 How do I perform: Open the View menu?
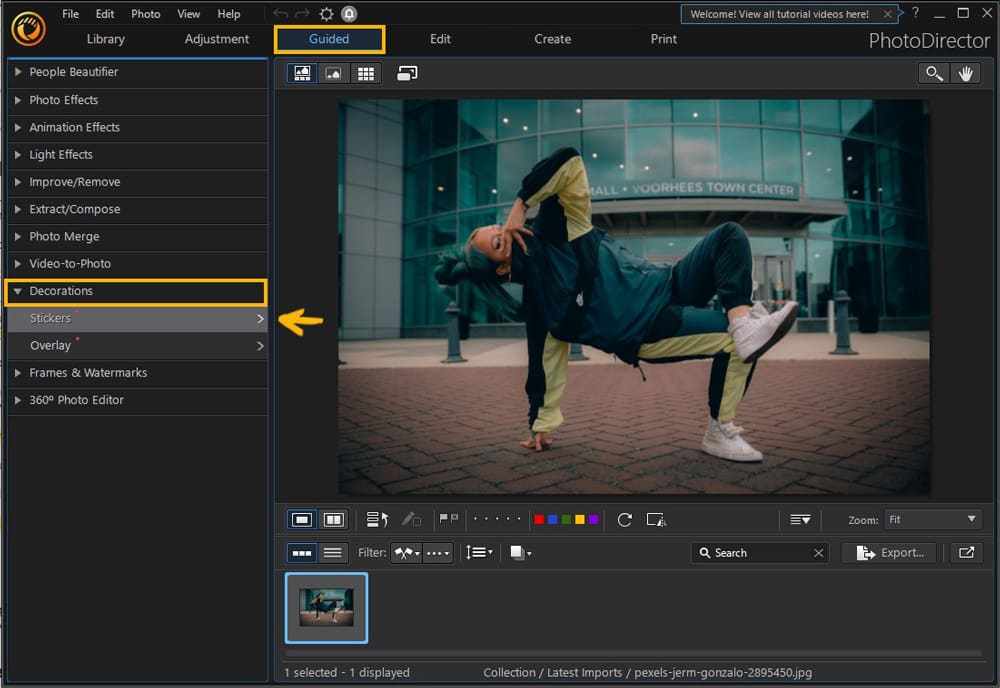pos(188,13)
